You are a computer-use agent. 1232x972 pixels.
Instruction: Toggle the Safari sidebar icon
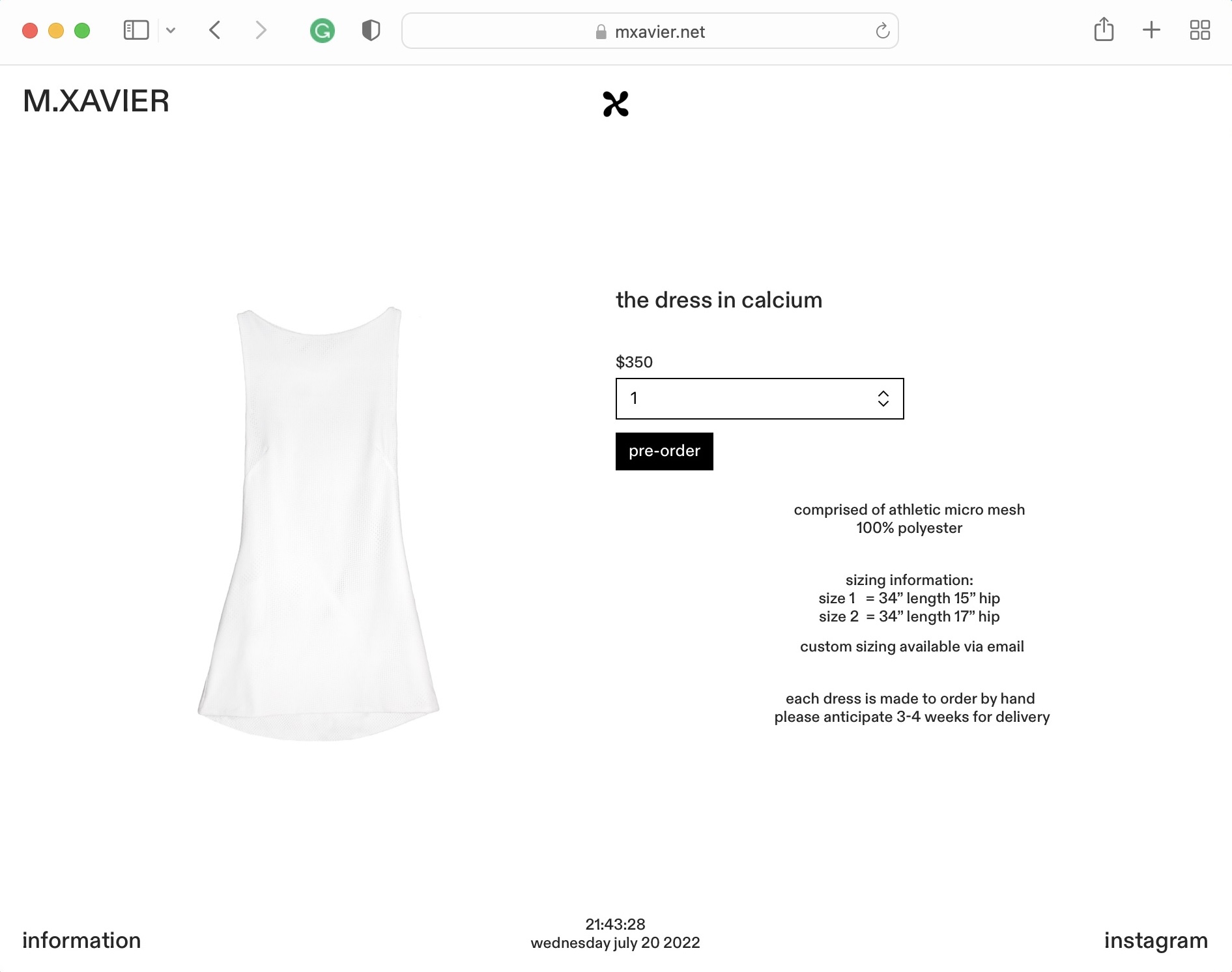pos(136,31)
